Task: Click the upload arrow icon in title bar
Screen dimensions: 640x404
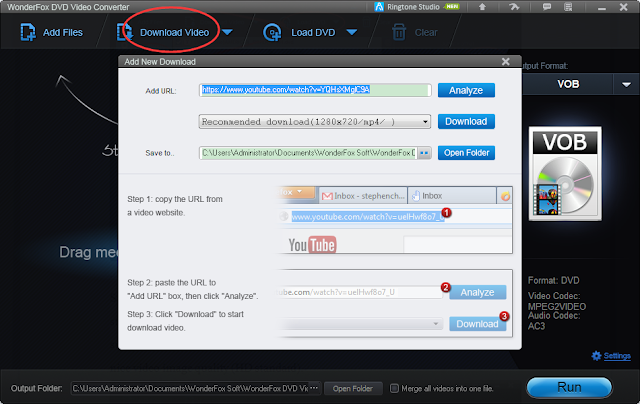Action: [x=482, y=7]
